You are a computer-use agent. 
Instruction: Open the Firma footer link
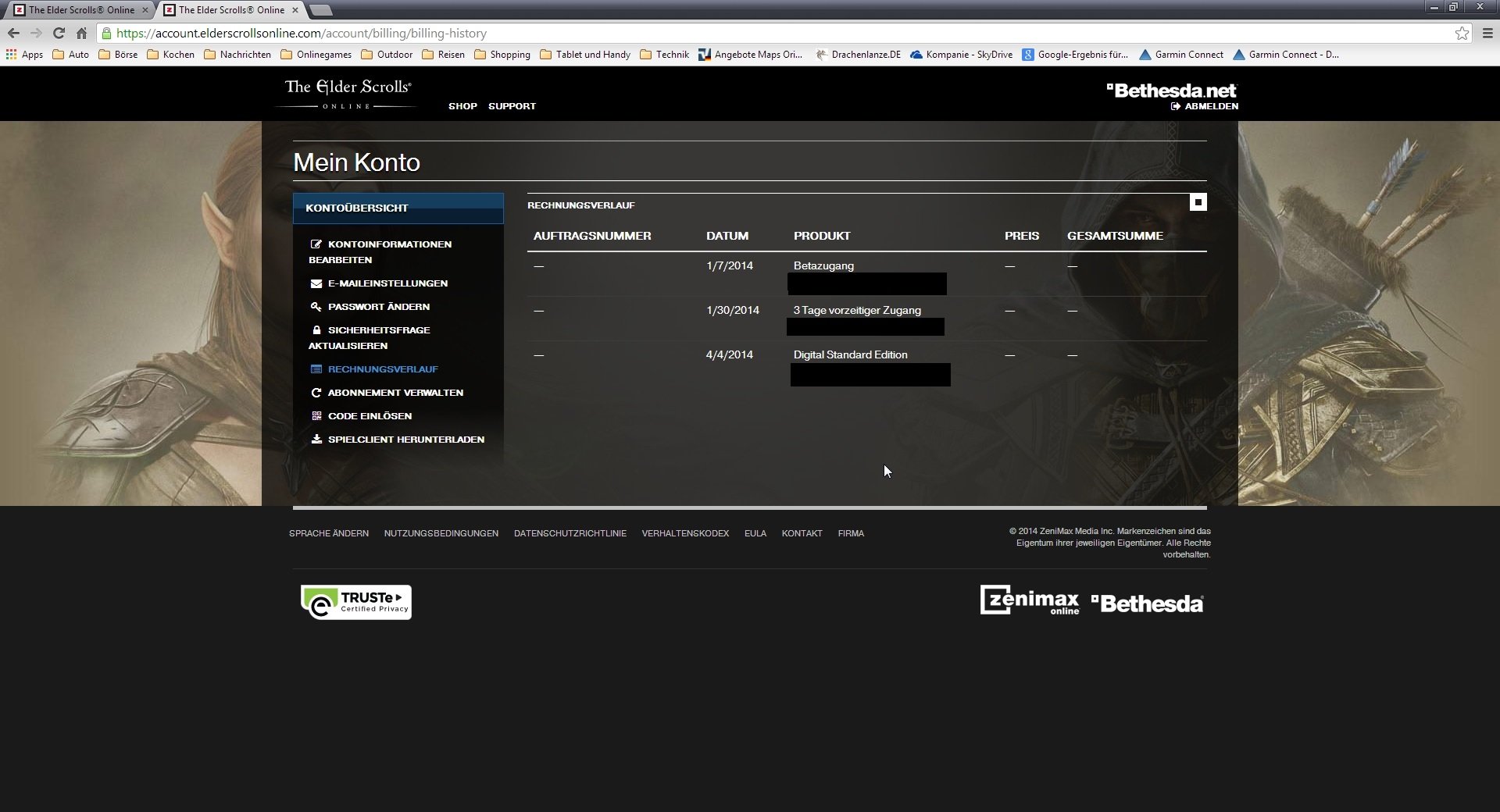pyautogui.click(x=851, y=533)
